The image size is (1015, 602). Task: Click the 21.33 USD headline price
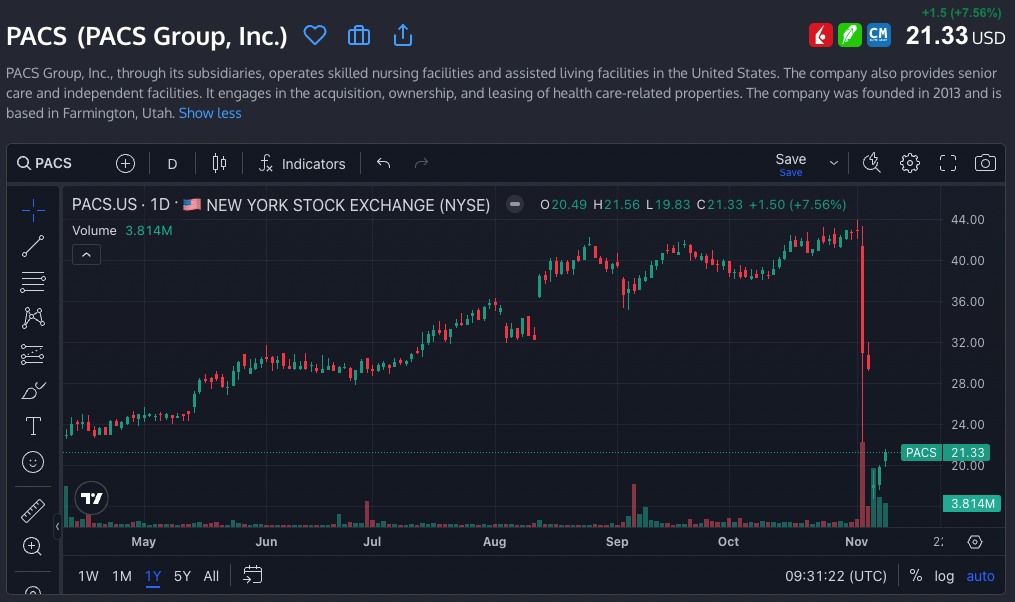coord(955,36)
